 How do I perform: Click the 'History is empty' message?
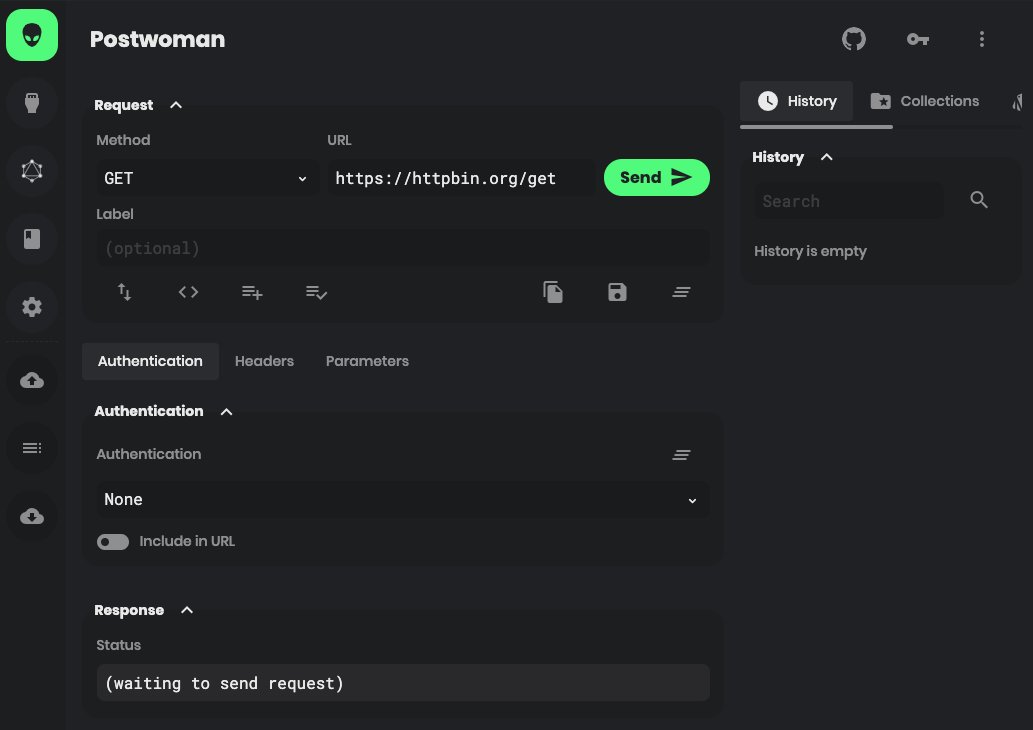coord(810,252)
